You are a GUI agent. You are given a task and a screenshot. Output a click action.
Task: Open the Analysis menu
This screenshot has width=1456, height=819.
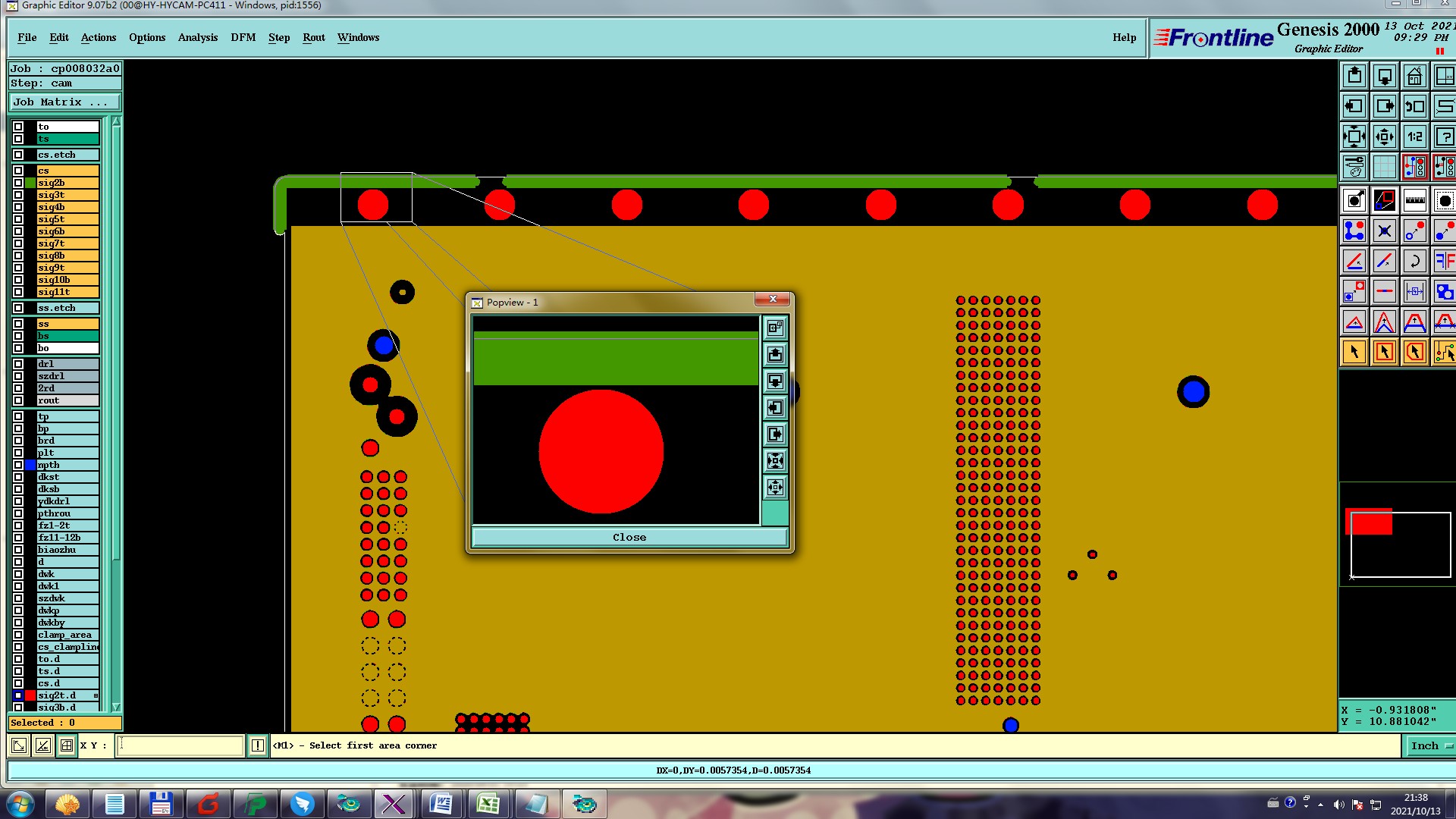click(x=197, y=38)
